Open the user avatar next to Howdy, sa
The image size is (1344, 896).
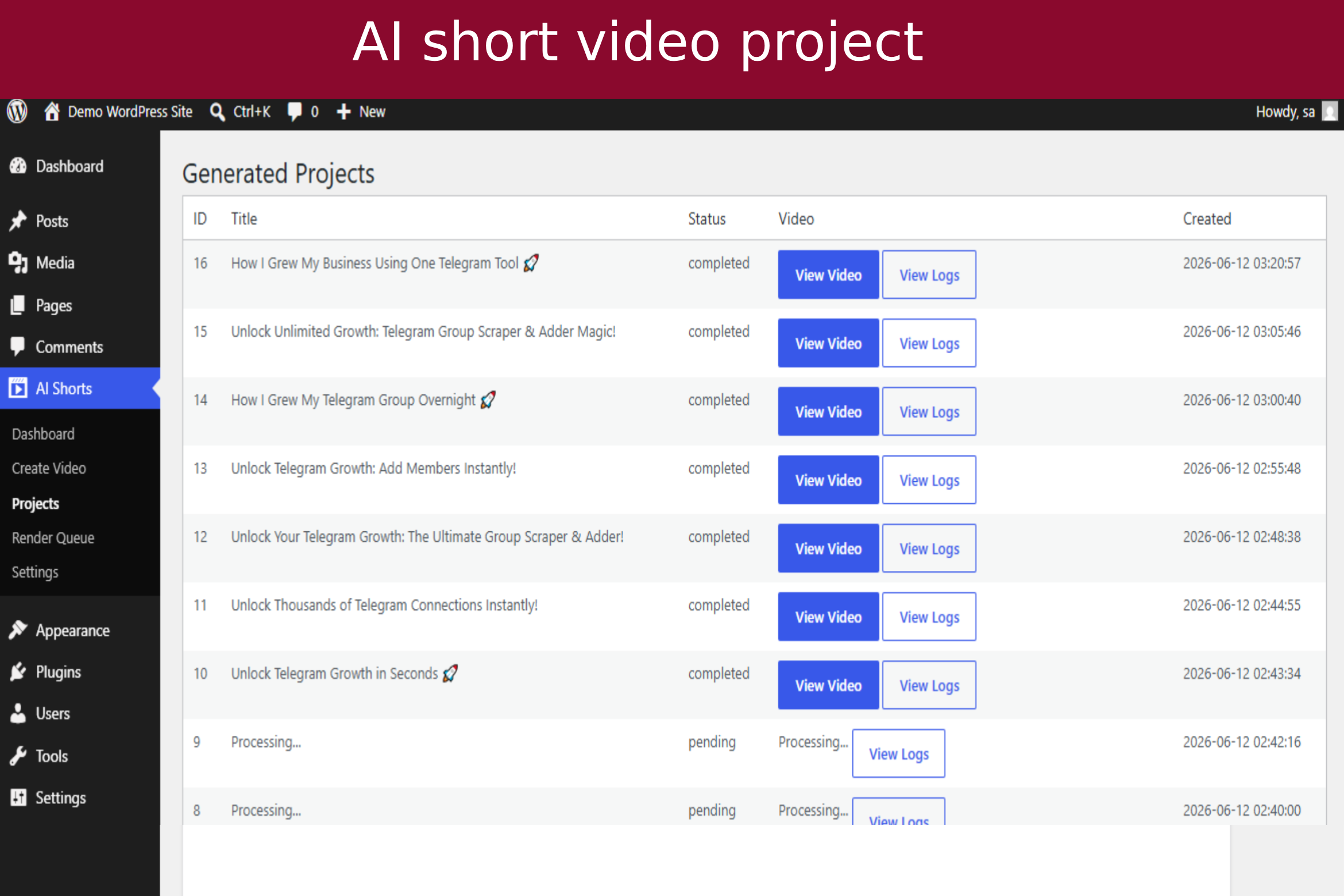(1330, 111)
